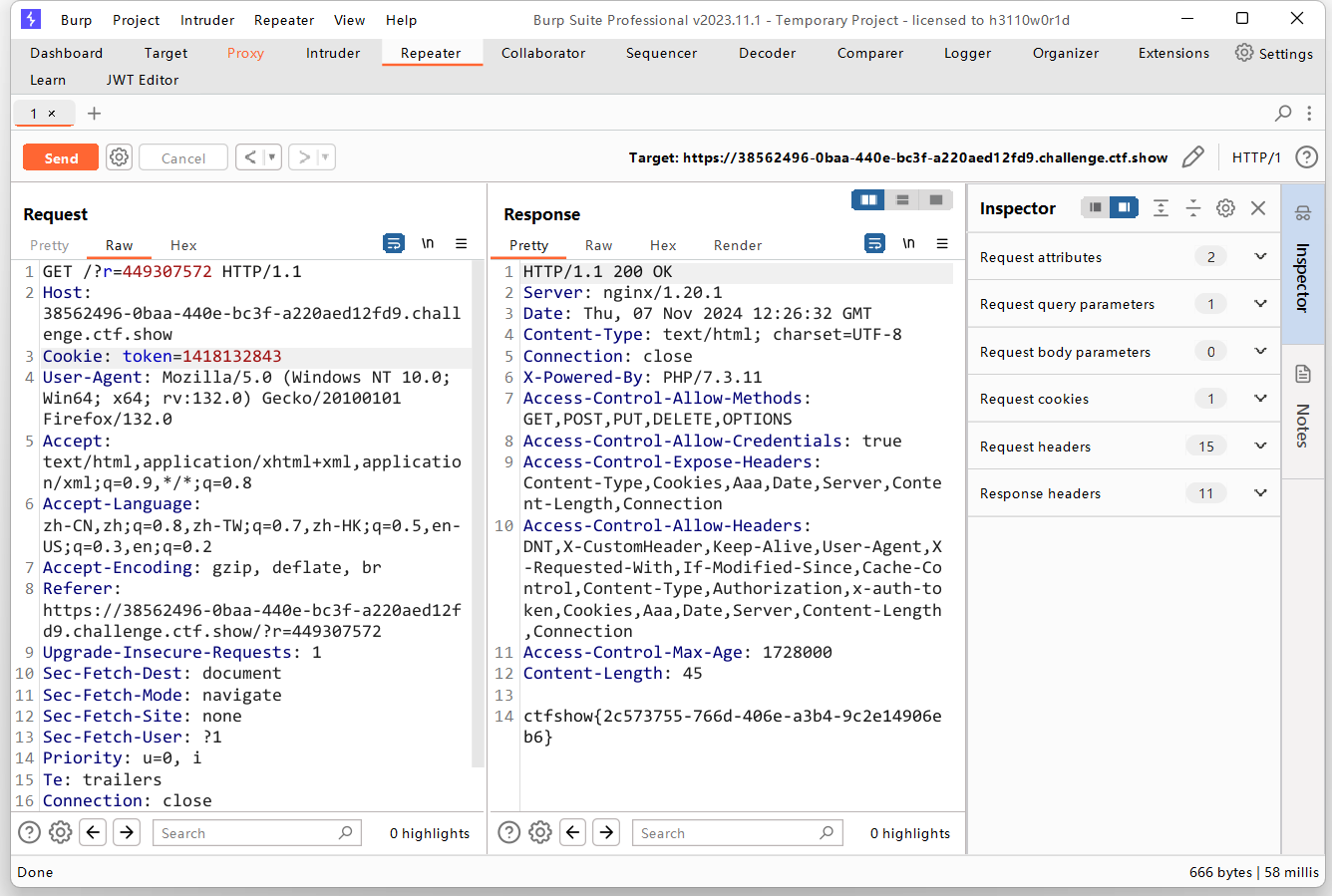
Task: Focus the response Search input field
Action: 737,832
